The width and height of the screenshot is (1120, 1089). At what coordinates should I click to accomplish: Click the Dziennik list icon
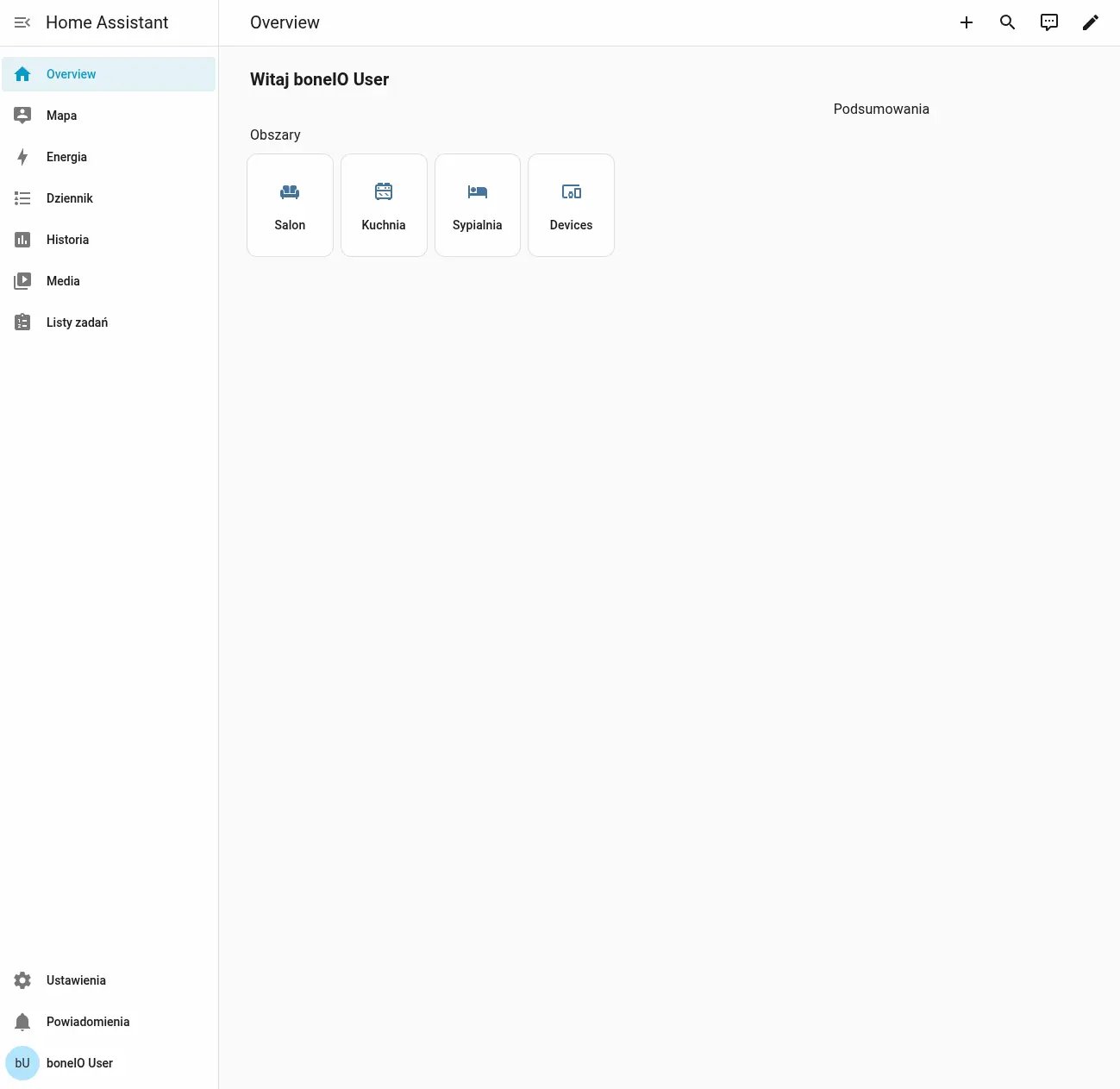pos(22,198)
